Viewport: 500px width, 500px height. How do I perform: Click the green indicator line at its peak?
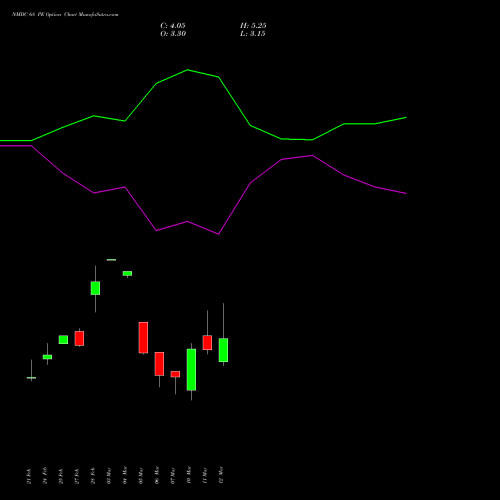(x=187, y=70)
